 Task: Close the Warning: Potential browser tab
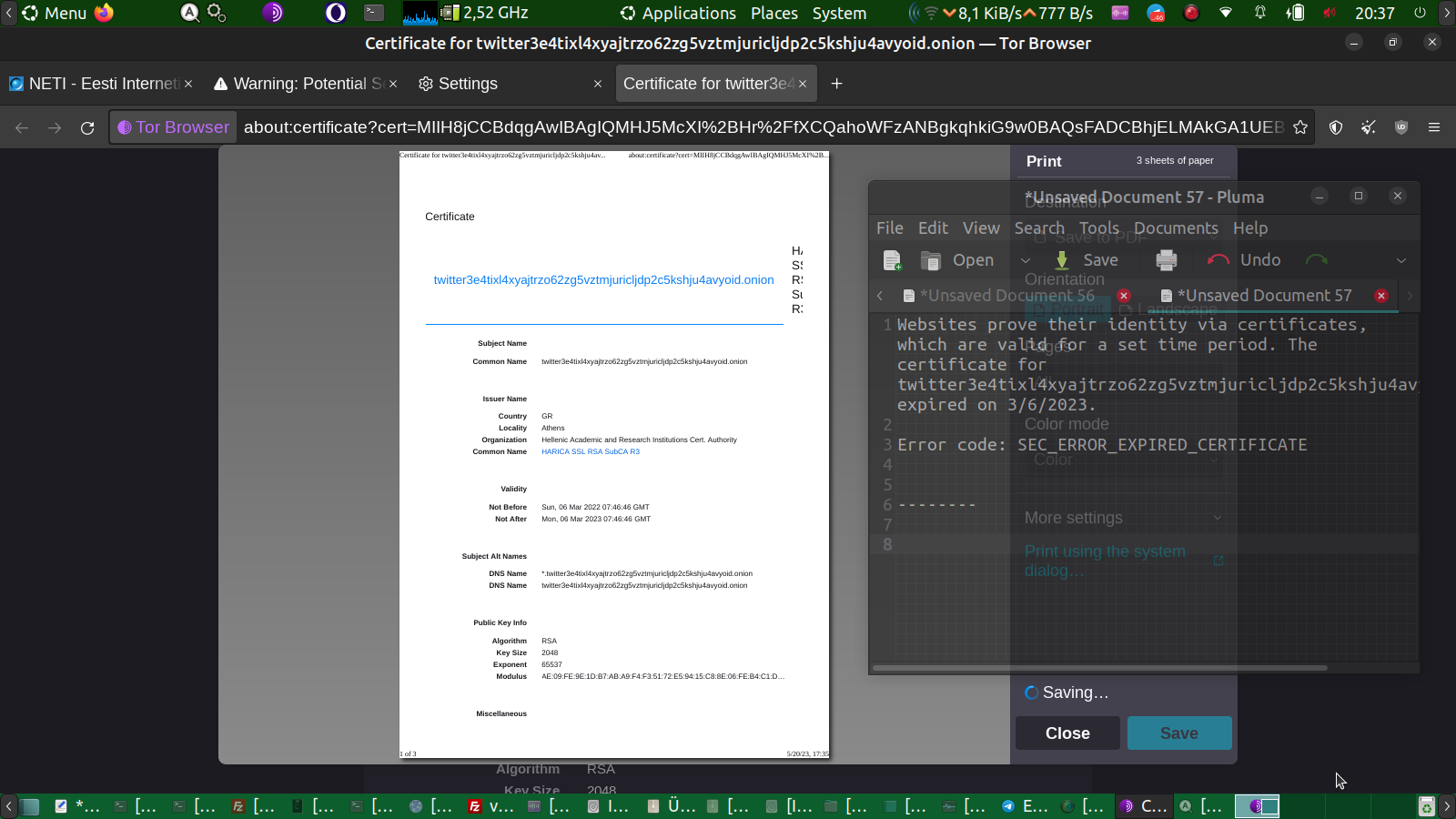[393, 84]
